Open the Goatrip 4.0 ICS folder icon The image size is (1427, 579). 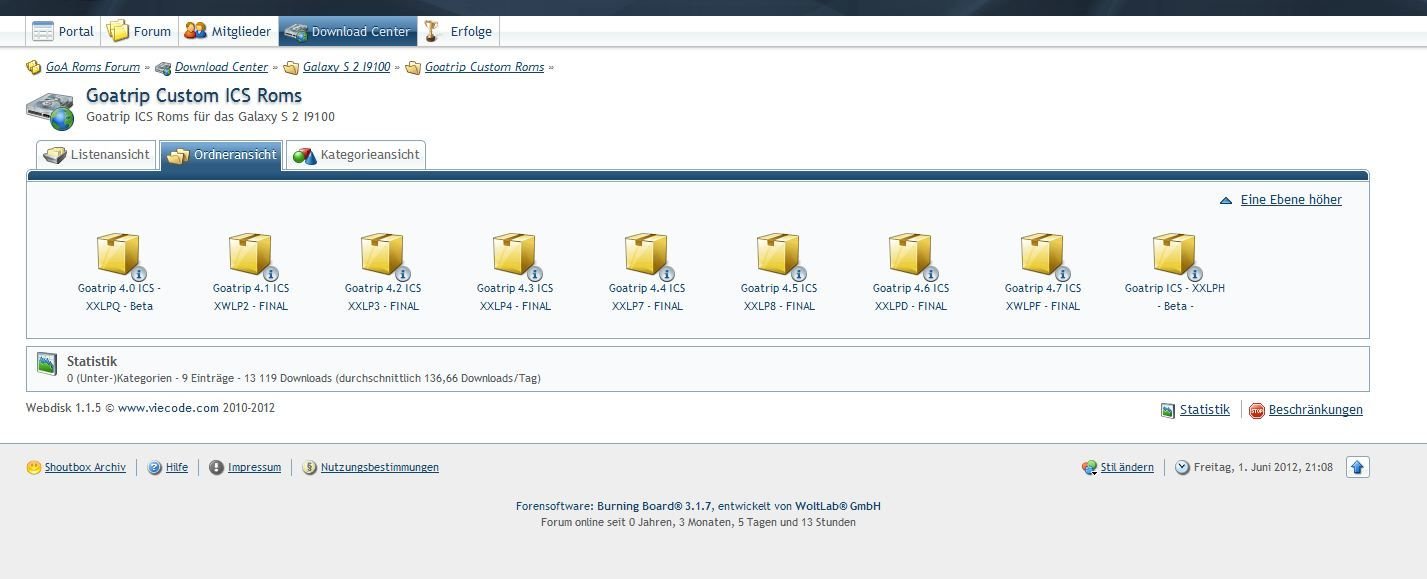[x=120, y=256]
